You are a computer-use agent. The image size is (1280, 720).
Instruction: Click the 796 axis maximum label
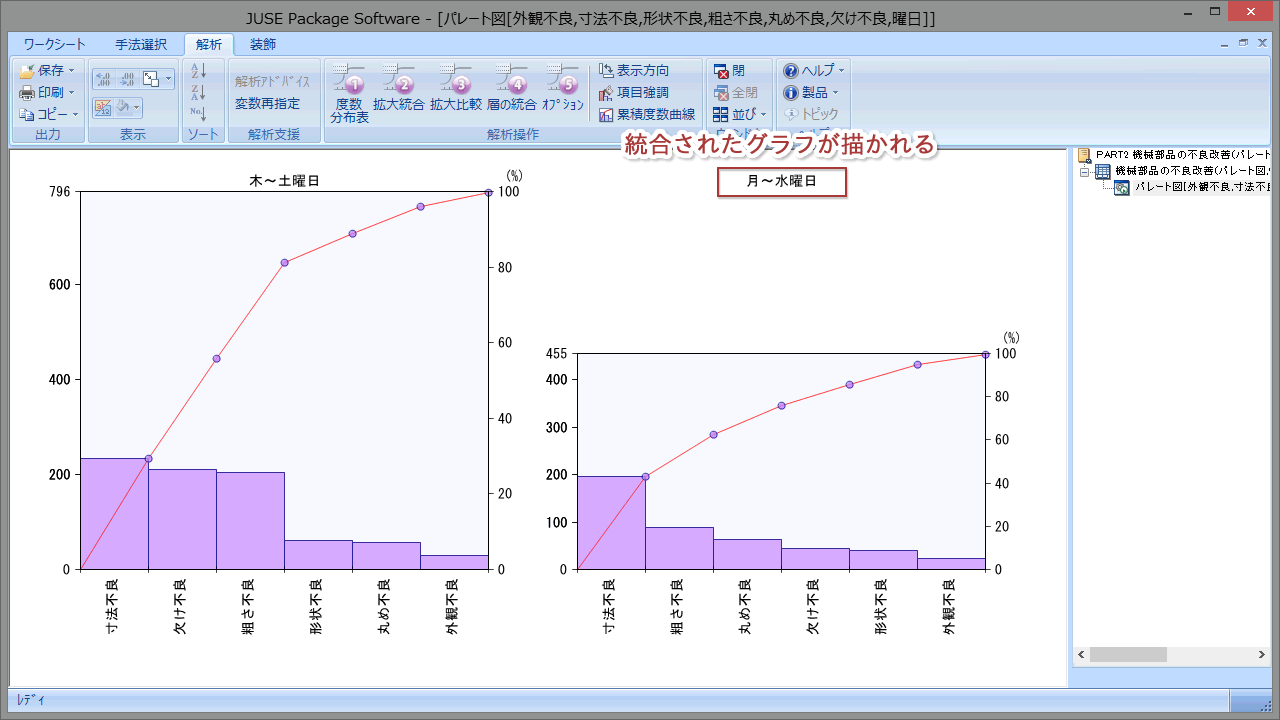[x=61, y=191]
